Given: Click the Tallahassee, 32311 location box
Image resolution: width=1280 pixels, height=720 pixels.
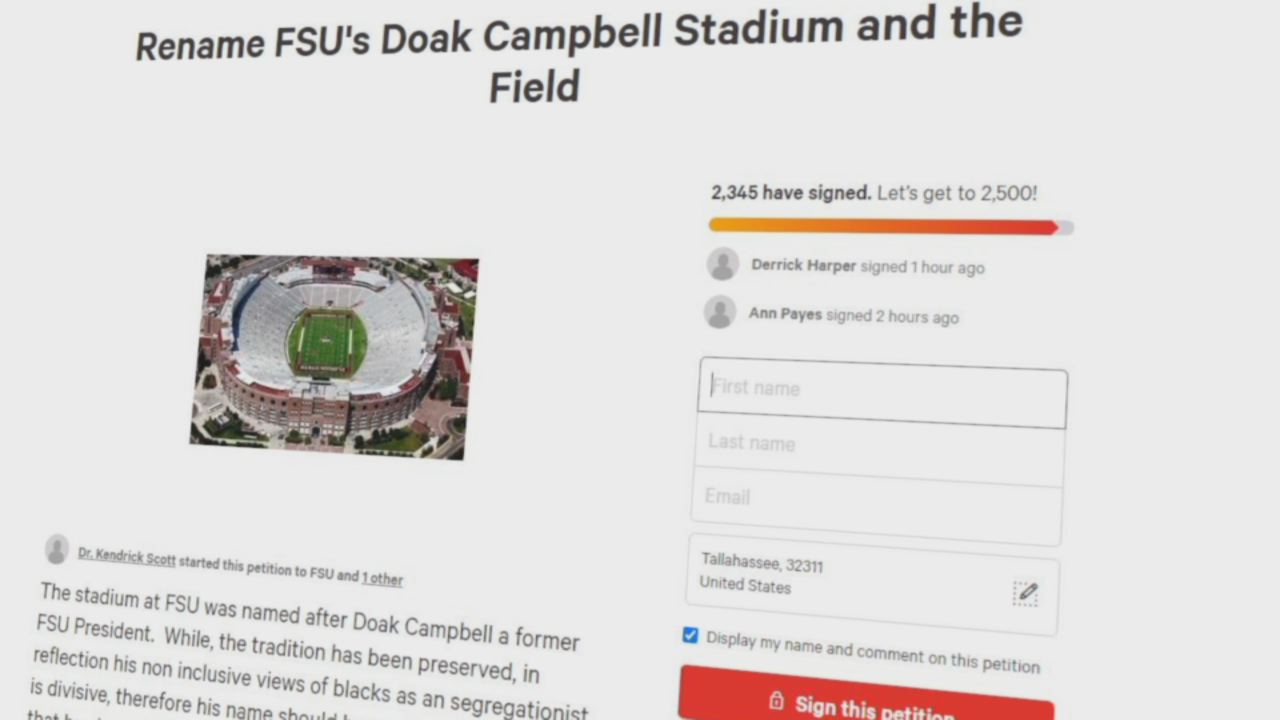Looking at the screenshot, I should coord(872,583).
